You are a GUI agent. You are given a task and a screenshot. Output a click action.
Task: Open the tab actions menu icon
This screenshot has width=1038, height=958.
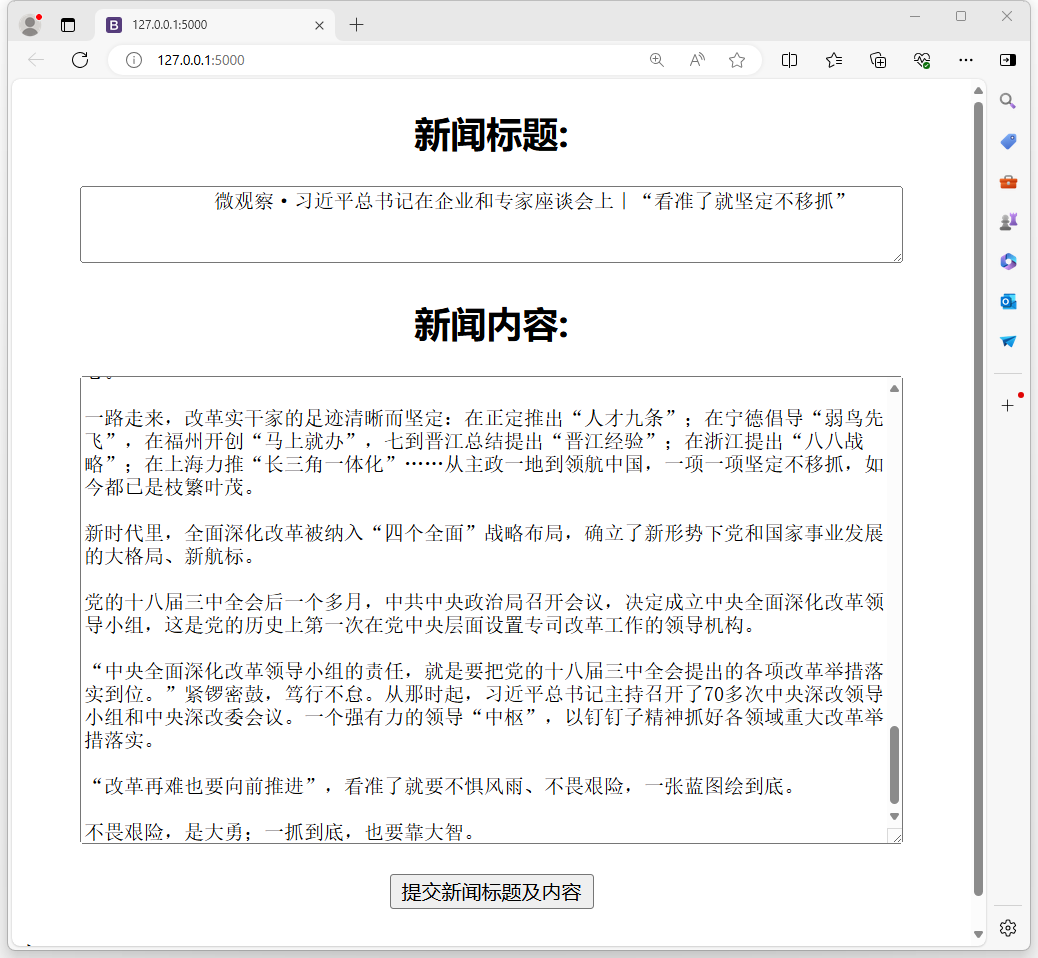click(x=68, y=25)
